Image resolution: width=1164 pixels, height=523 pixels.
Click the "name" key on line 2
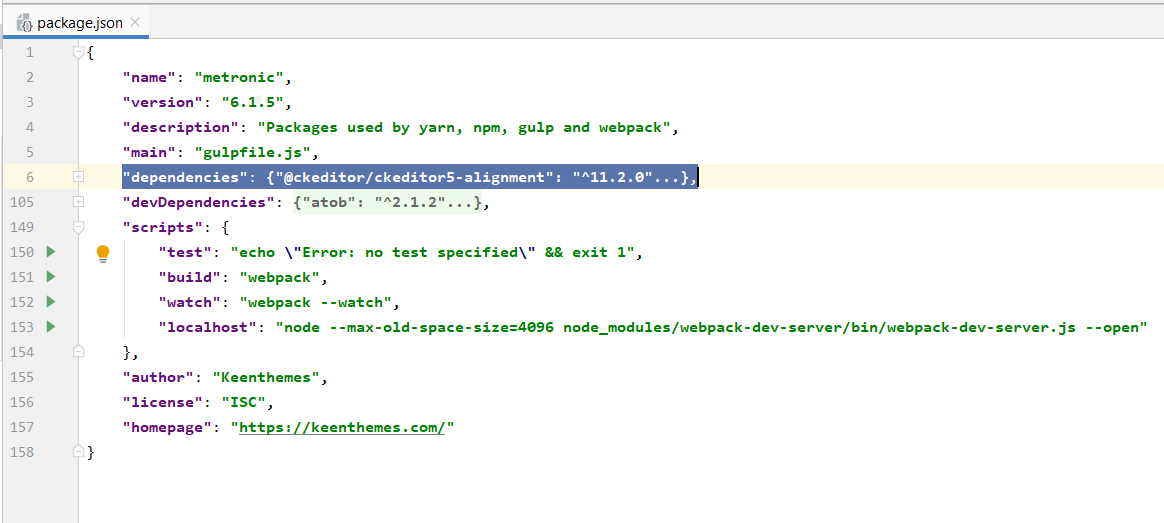tap(151, 77)
